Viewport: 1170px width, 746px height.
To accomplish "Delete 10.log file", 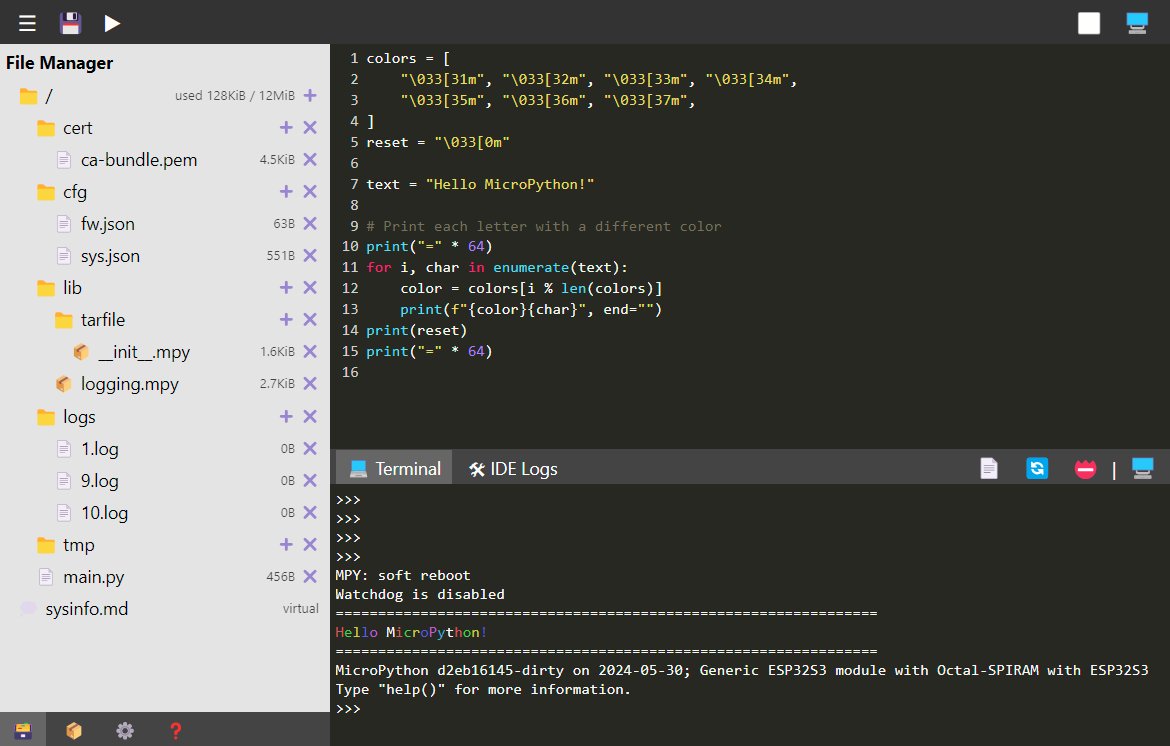I will 310,513.
